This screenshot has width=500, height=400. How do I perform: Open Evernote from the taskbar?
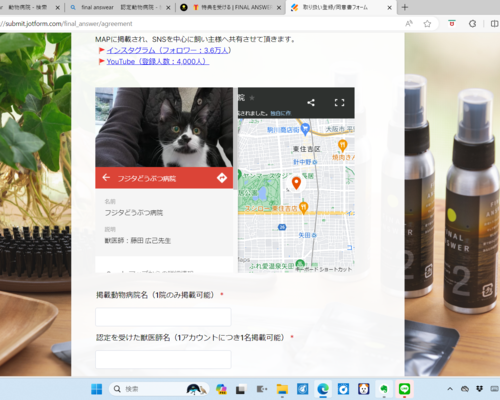(384, 389)
